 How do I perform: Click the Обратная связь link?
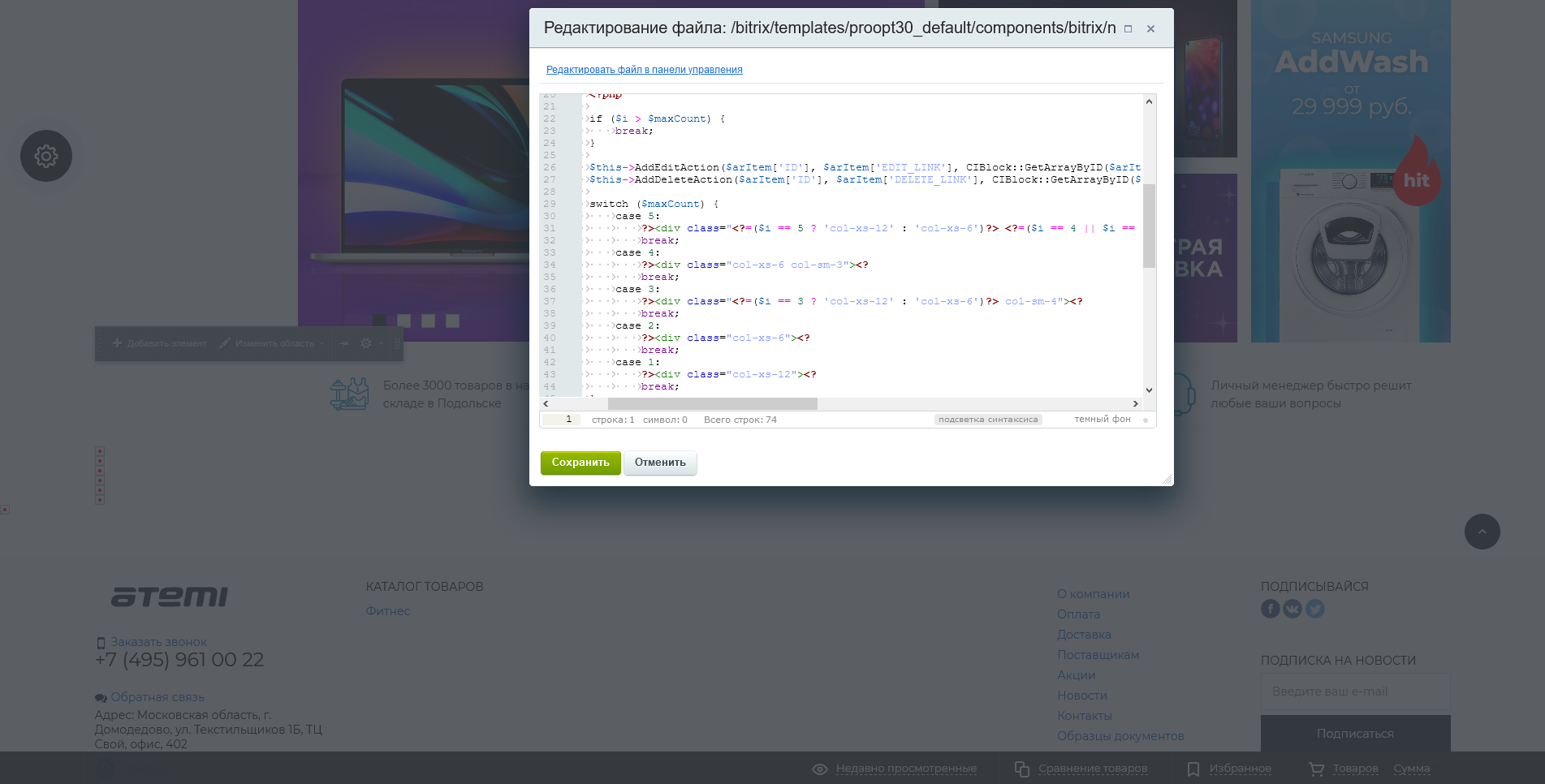click(x=158, y=697)
